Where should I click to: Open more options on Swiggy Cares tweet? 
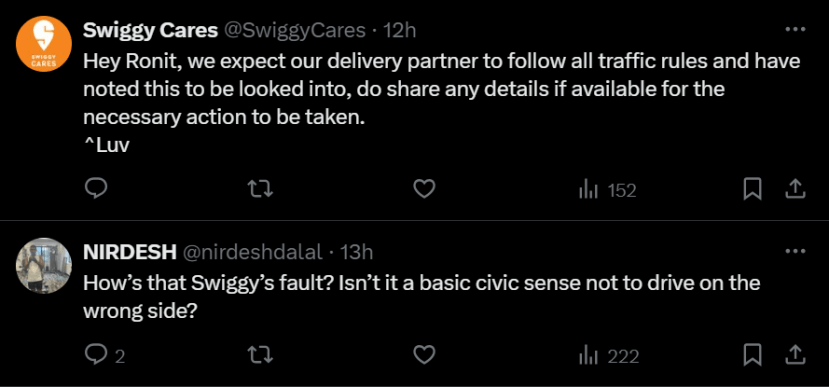795,30
